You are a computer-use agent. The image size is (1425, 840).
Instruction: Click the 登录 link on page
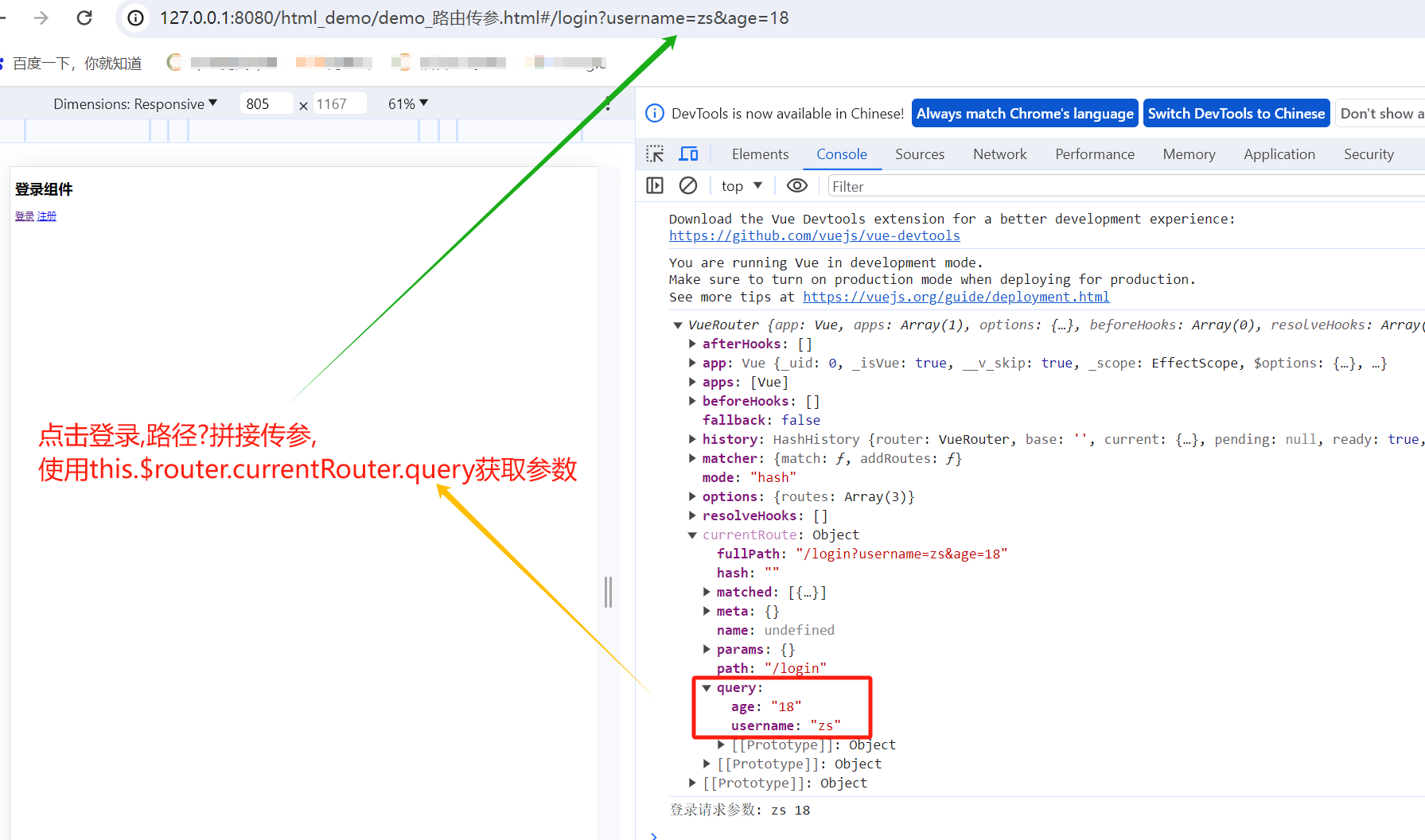[x=25, y=216]
